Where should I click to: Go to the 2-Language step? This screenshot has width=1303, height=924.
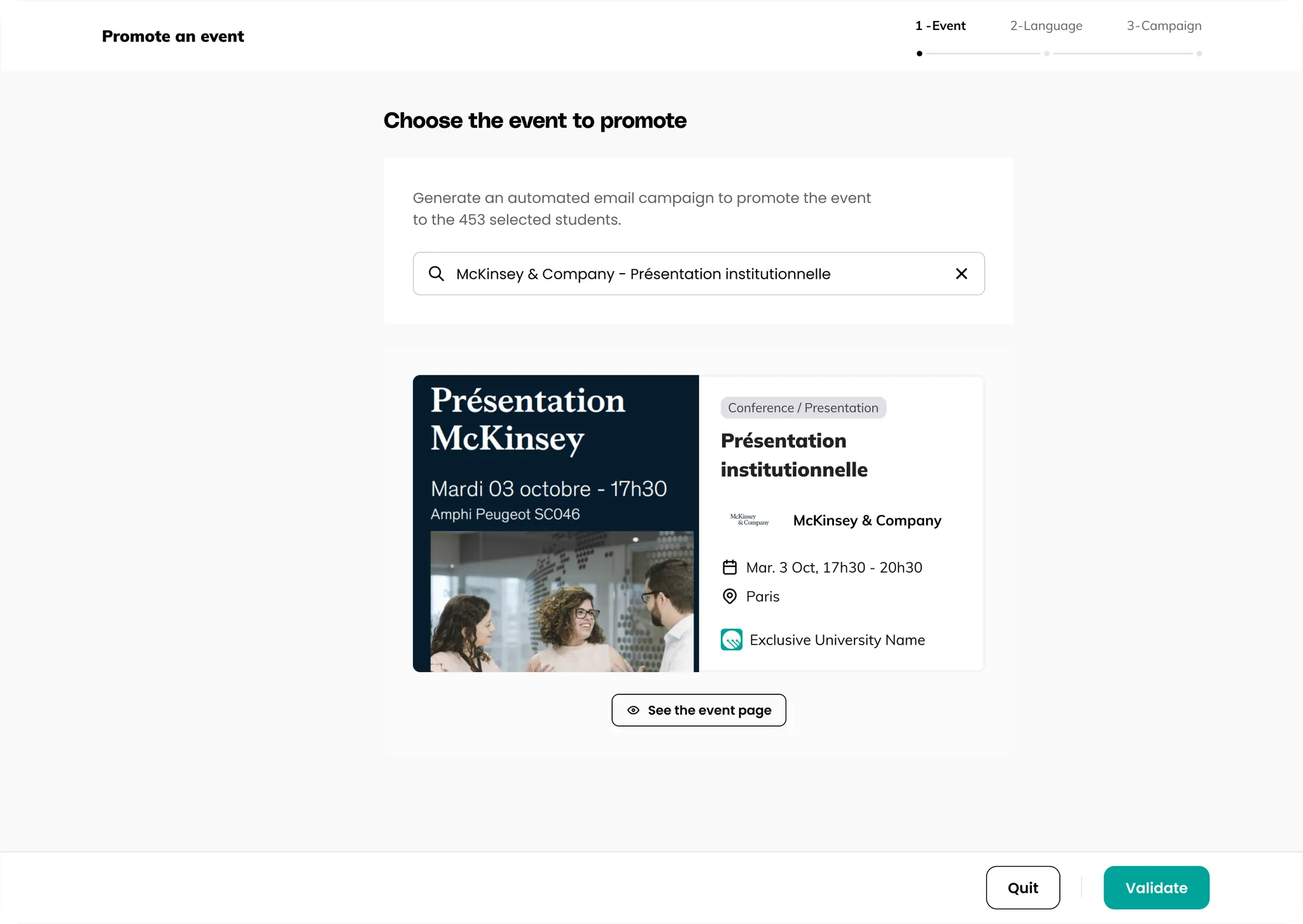(1046, 26)
